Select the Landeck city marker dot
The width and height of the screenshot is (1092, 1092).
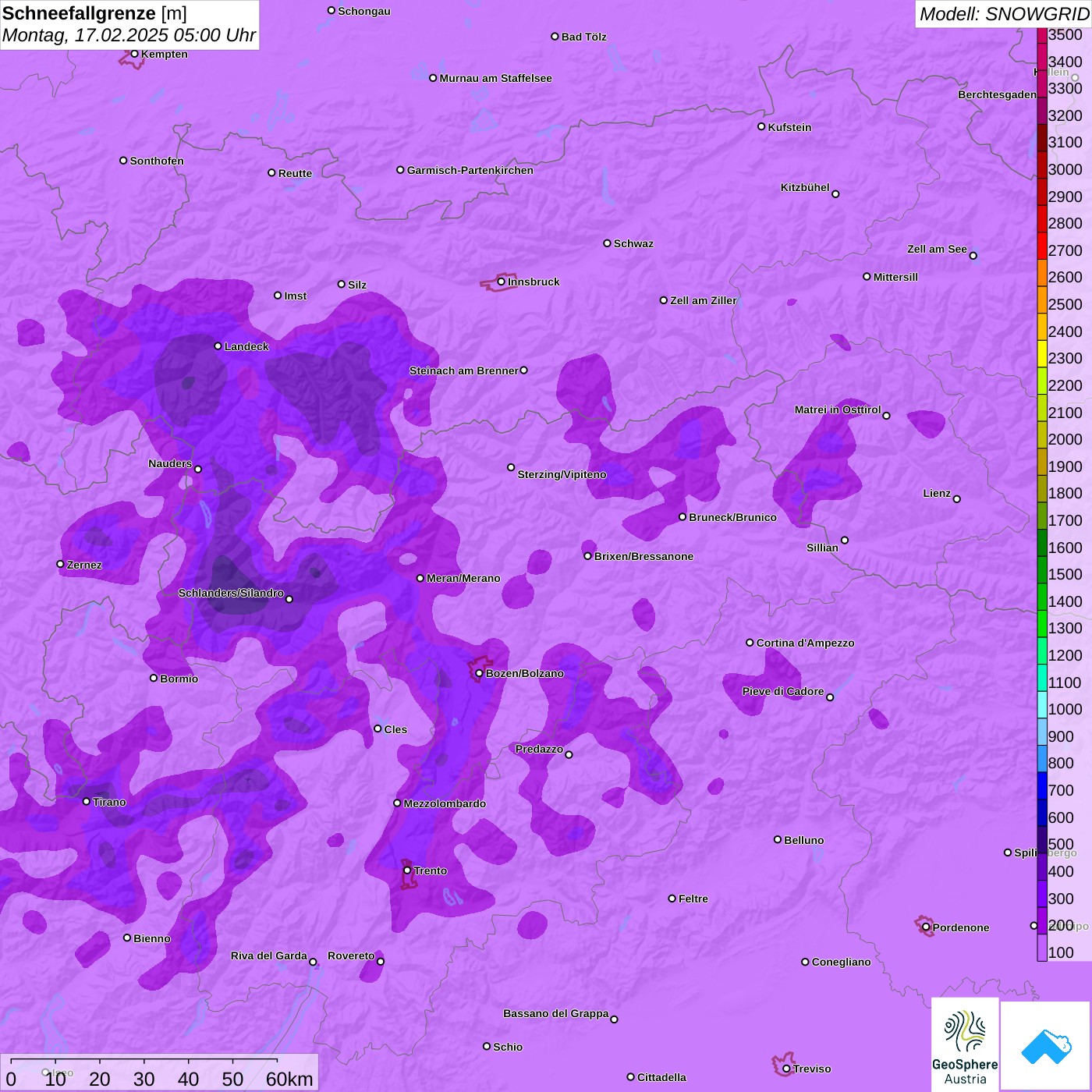click(218, 346)
